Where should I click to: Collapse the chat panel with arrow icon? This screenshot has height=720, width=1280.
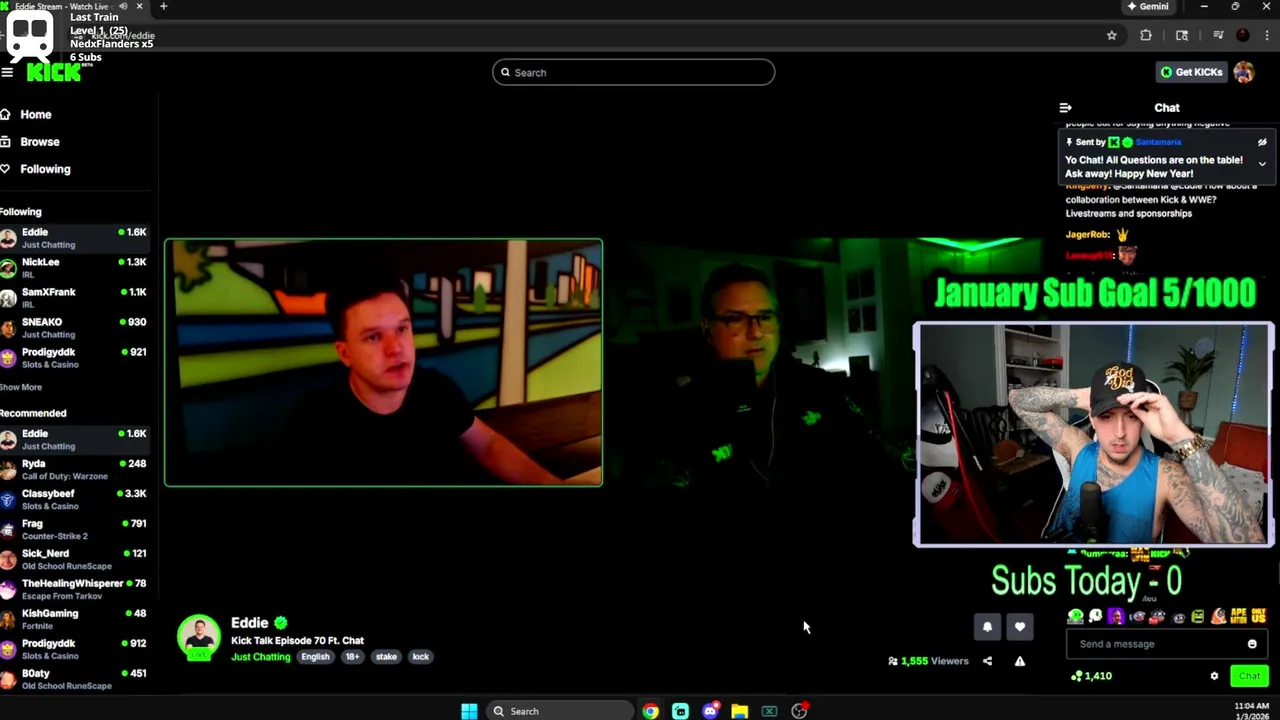click(1065, 107)
